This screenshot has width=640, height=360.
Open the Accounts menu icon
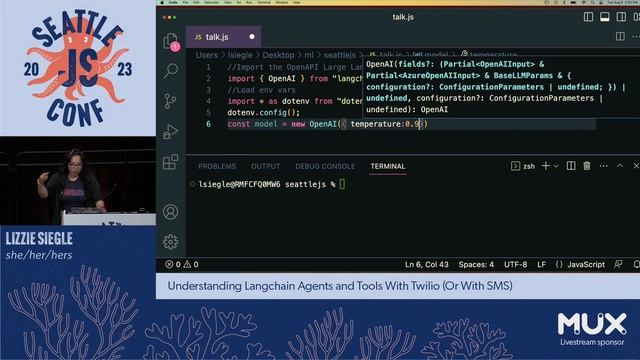click(x=171, y=212)
